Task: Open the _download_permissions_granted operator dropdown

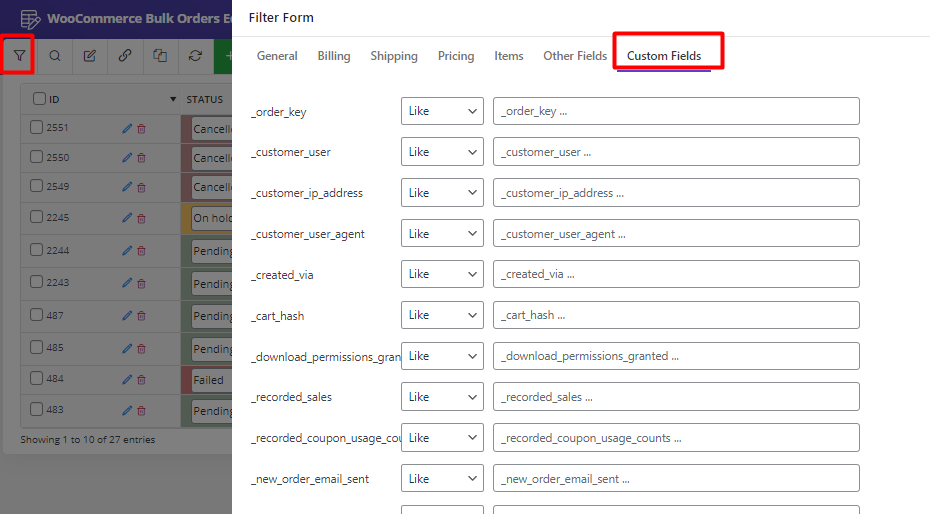Action: tap(442, 356)
